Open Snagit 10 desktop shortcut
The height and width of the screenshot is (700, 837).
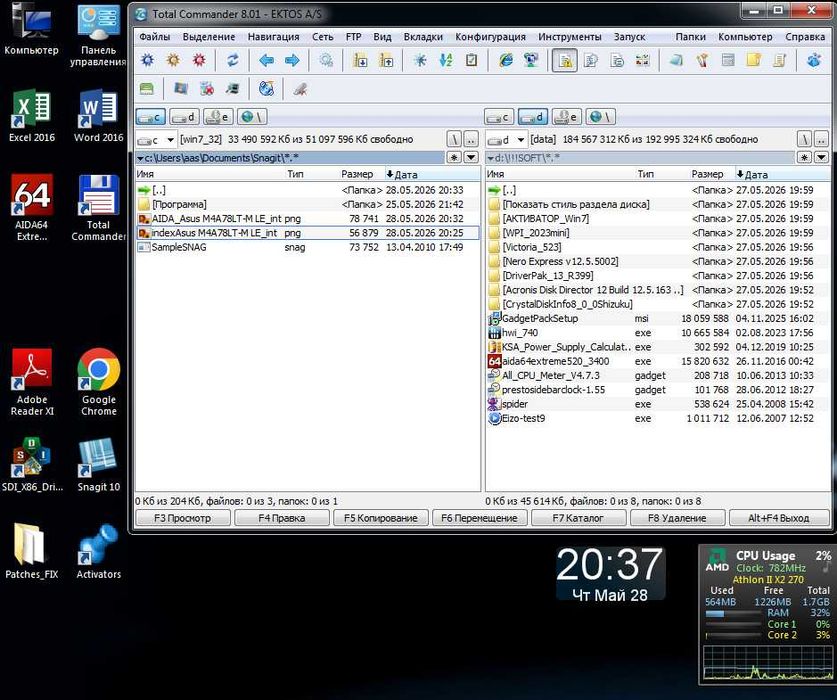tap(98, 465)
